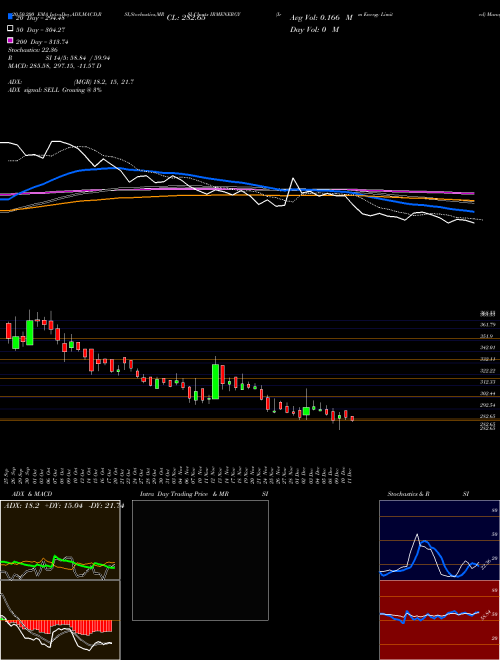Click the 302.44 price axis label
This screenshot has width=500, height=660.
487,393
